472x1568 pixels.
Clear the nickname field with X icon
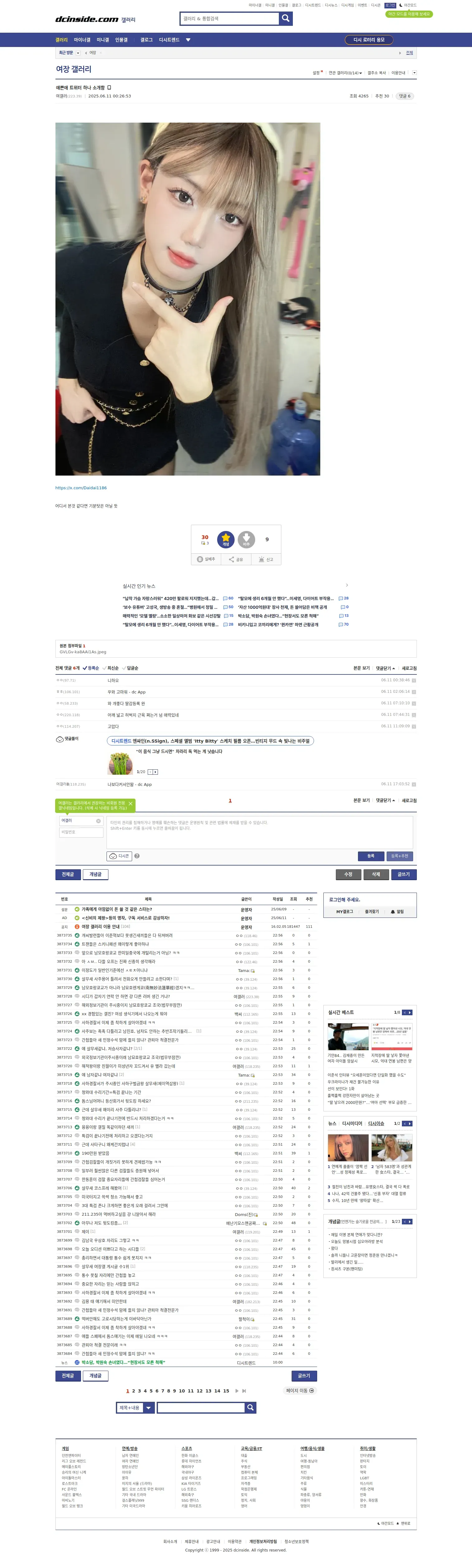point(98,820)
